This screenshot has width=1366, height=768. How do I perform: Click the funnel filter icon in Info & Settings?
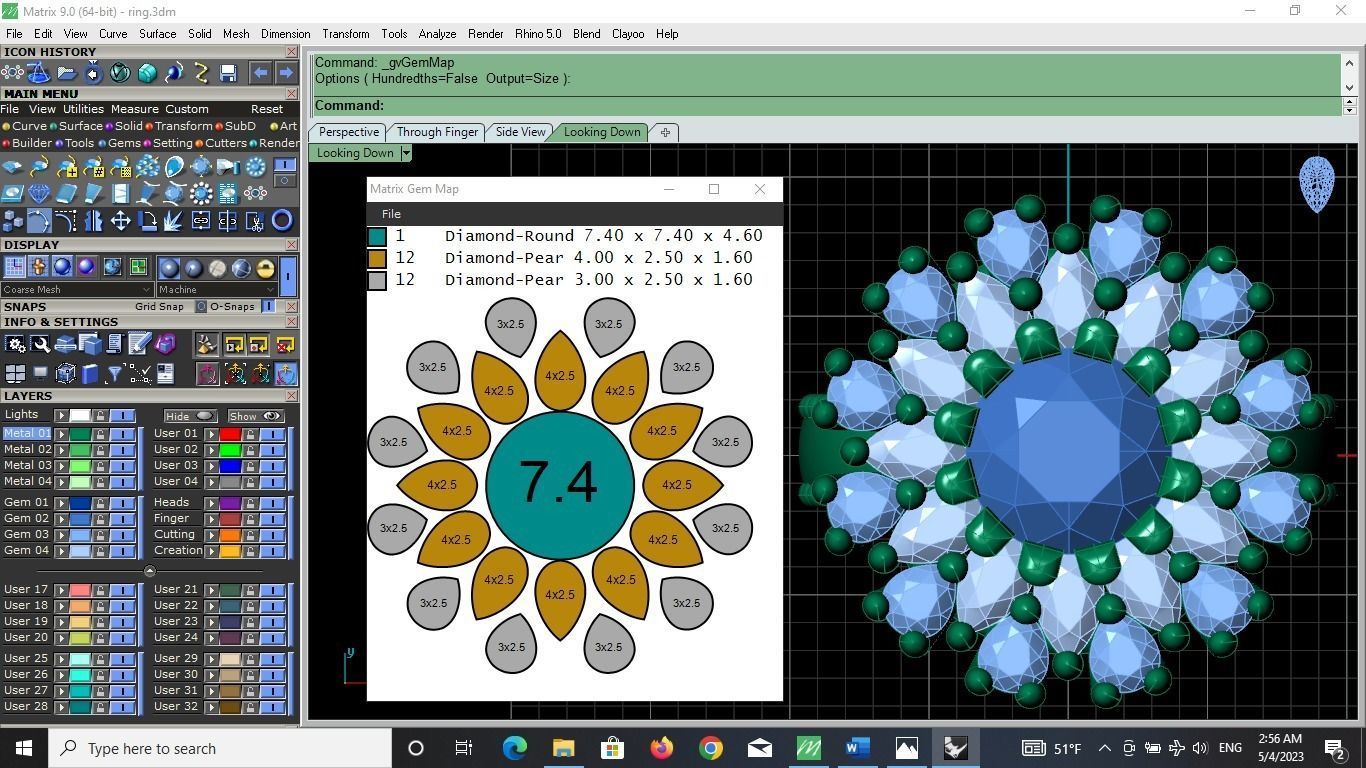click(115, 373)
